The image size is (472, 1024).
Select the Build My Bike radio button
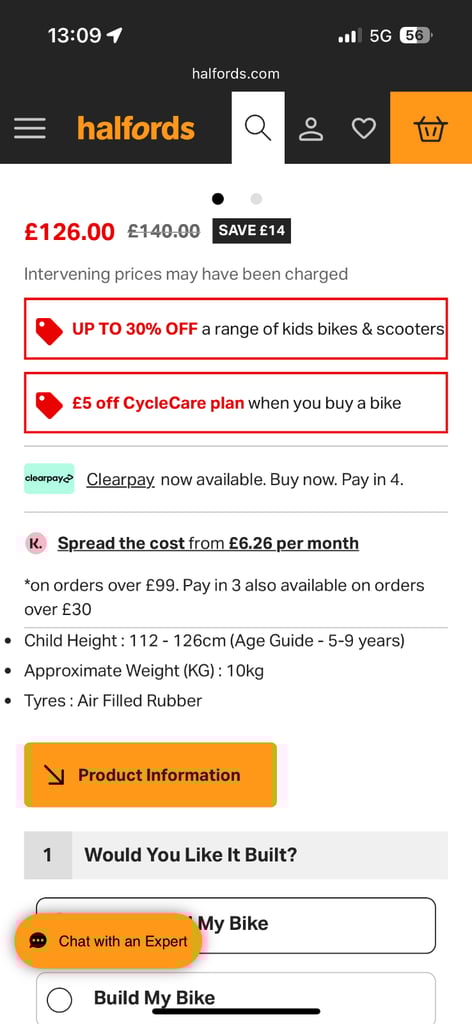[59, 1000]
